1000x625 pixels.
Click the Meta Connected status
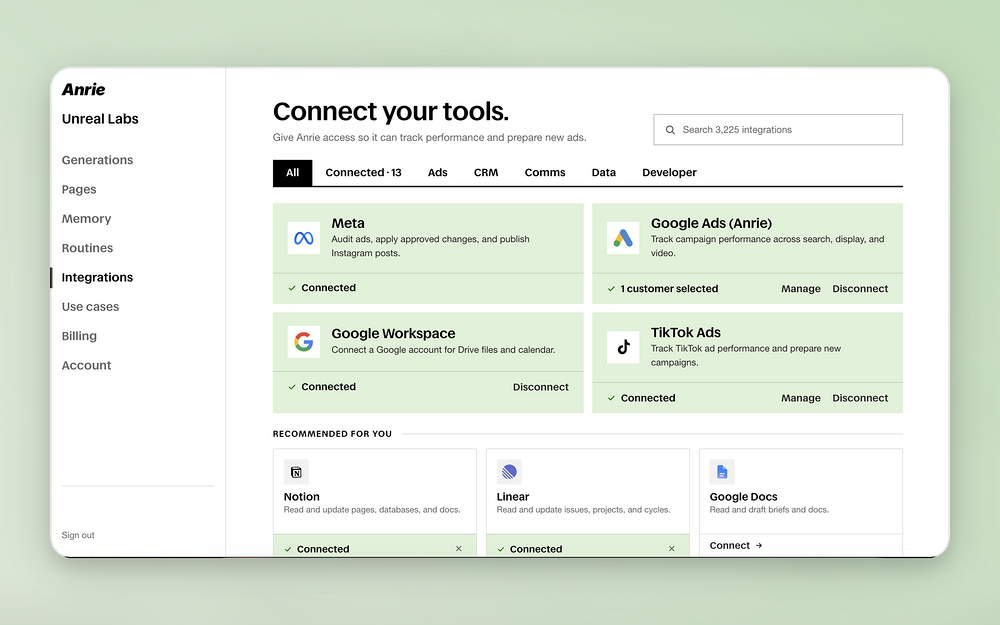pyautogui.click(x=328, y=288)
